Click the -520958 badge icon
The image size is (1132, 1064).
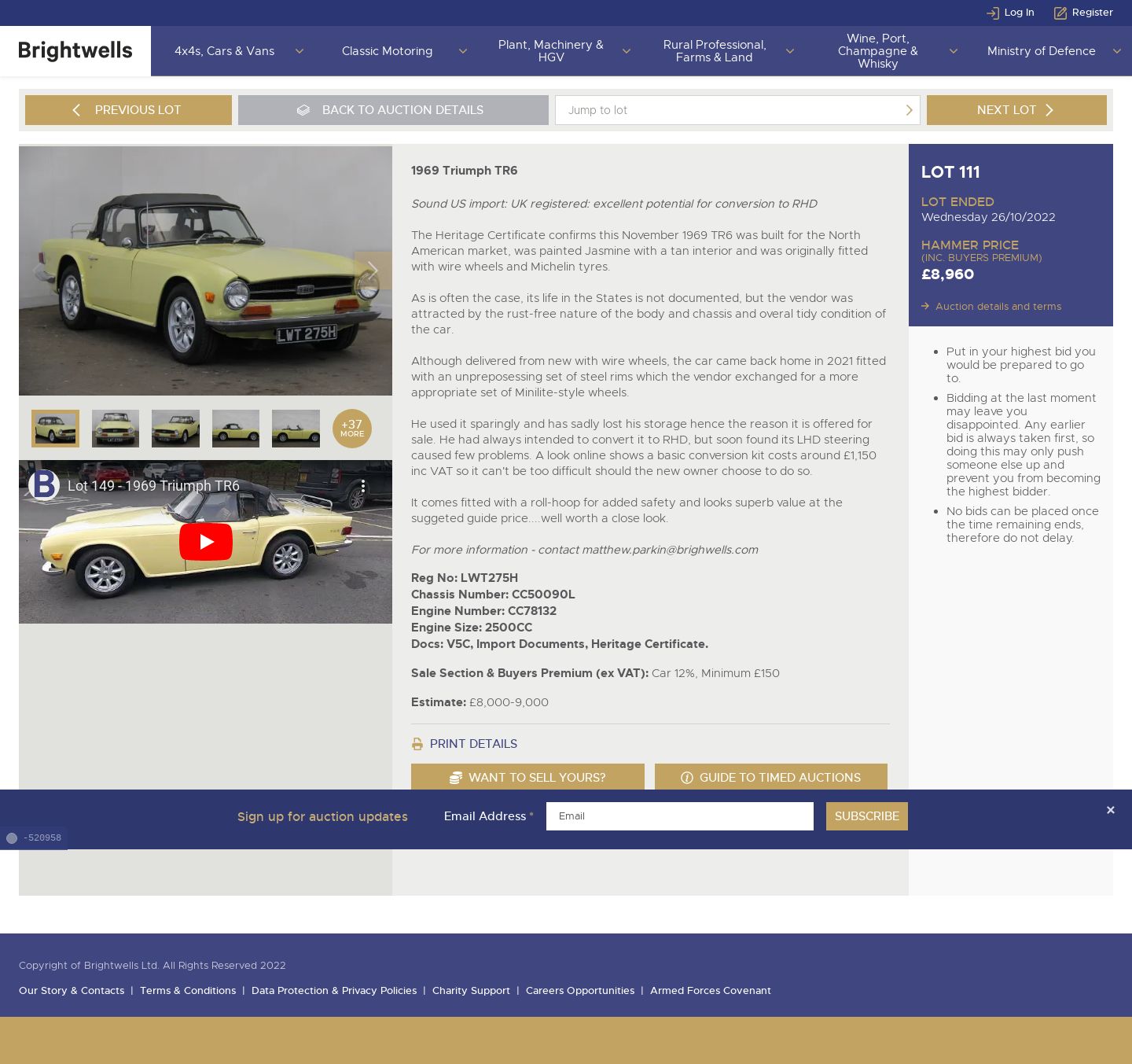tap(12, 838)
